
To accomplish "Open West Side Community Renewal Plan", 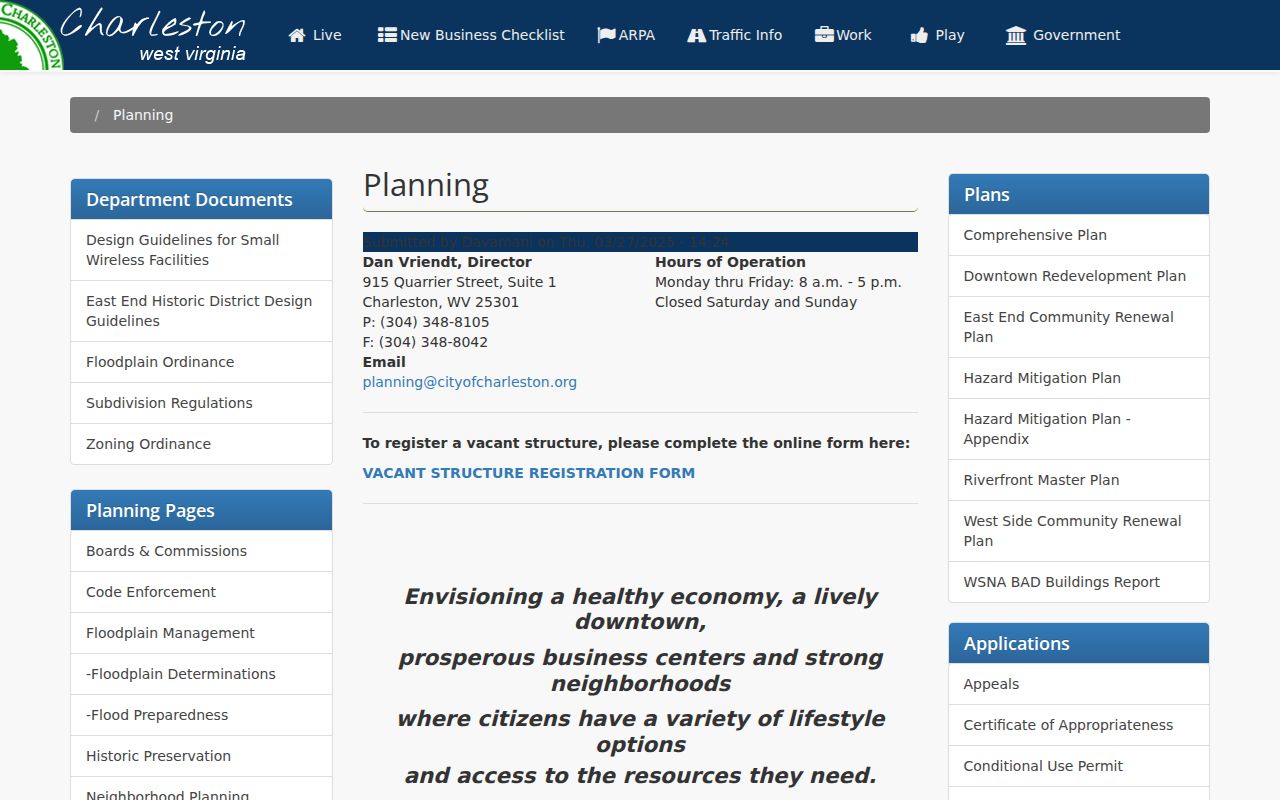I will click(1079, 531).
